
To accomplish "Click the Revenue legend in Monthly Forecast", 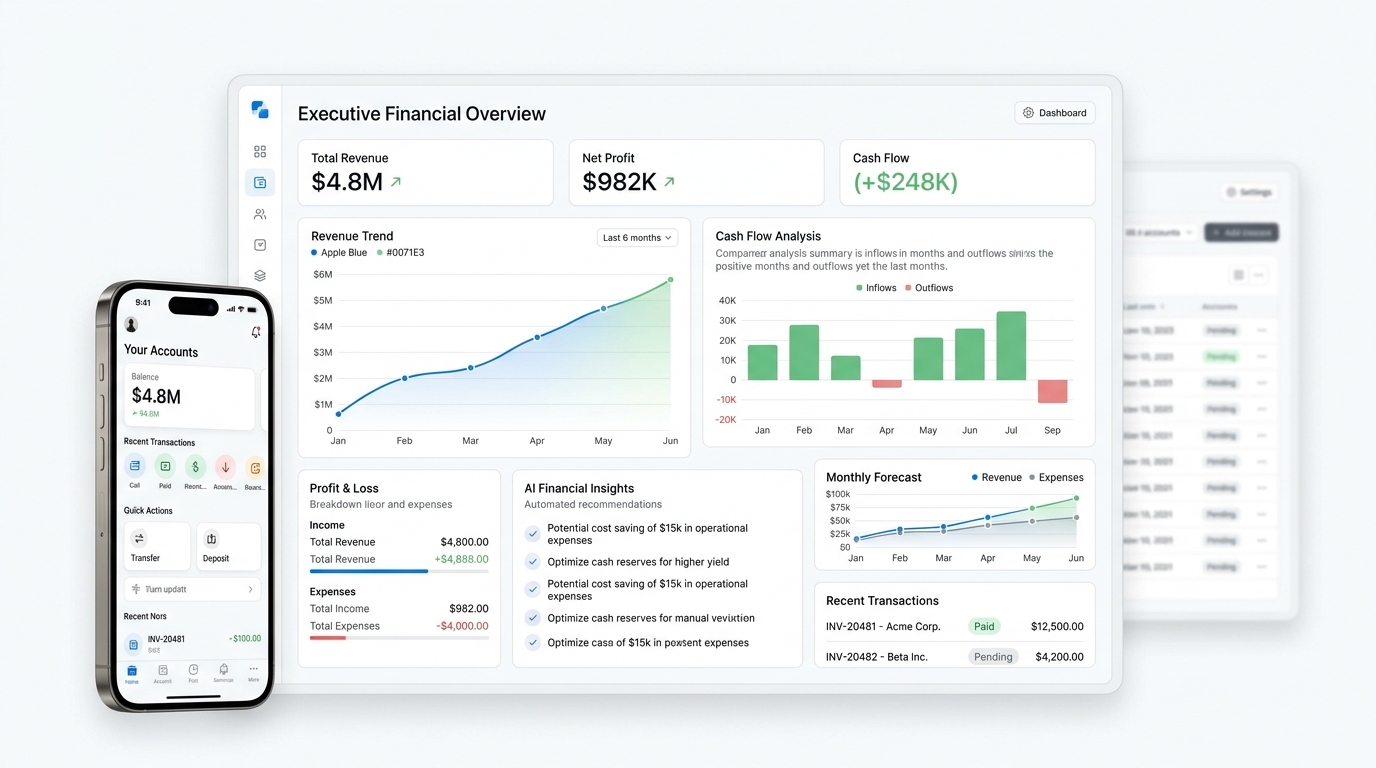I will click(x=997, y=478).
